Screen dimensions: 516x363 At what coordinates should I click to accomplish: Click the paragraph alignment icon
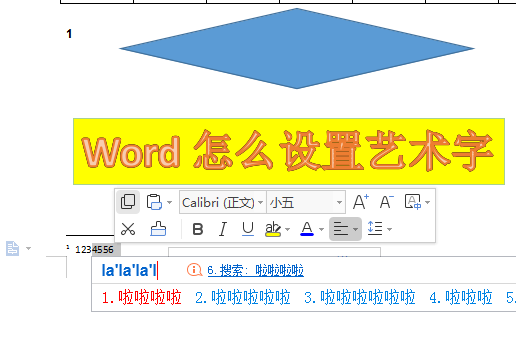[341, 229]
